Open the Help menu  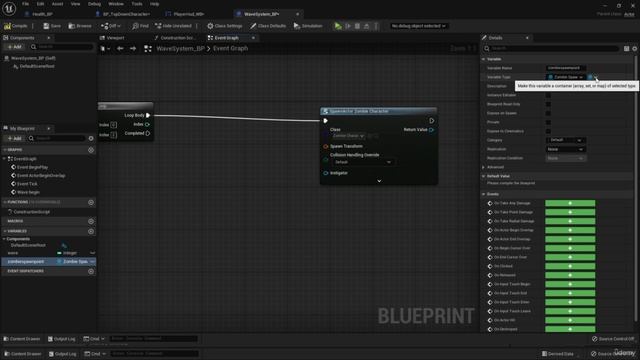[x=154, y=4]
